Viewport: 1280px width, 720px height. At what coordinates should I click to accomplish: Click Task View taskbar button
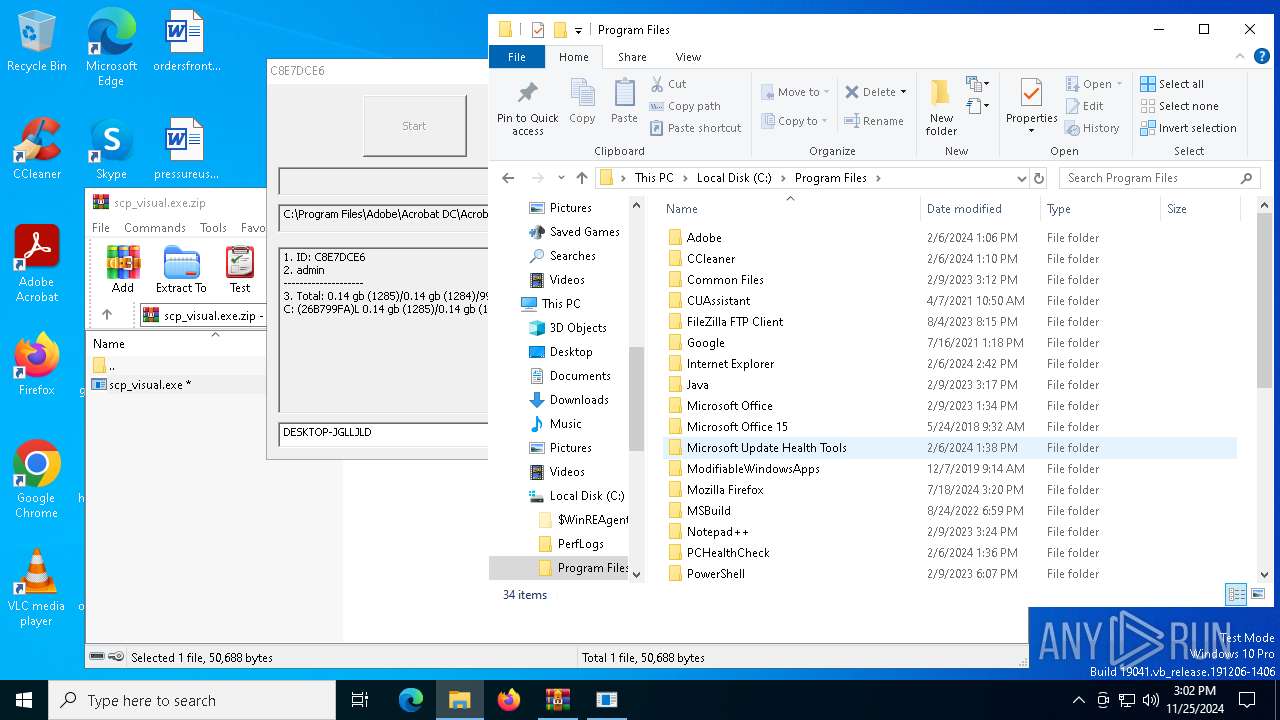click(x=360, y=700)
